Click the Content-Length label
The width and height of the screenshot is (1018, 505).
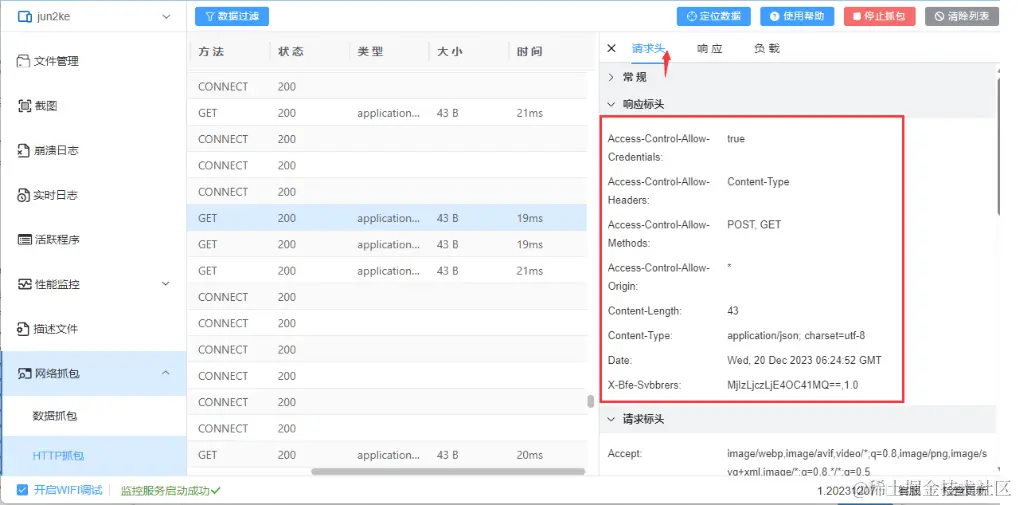pos(645,311)
